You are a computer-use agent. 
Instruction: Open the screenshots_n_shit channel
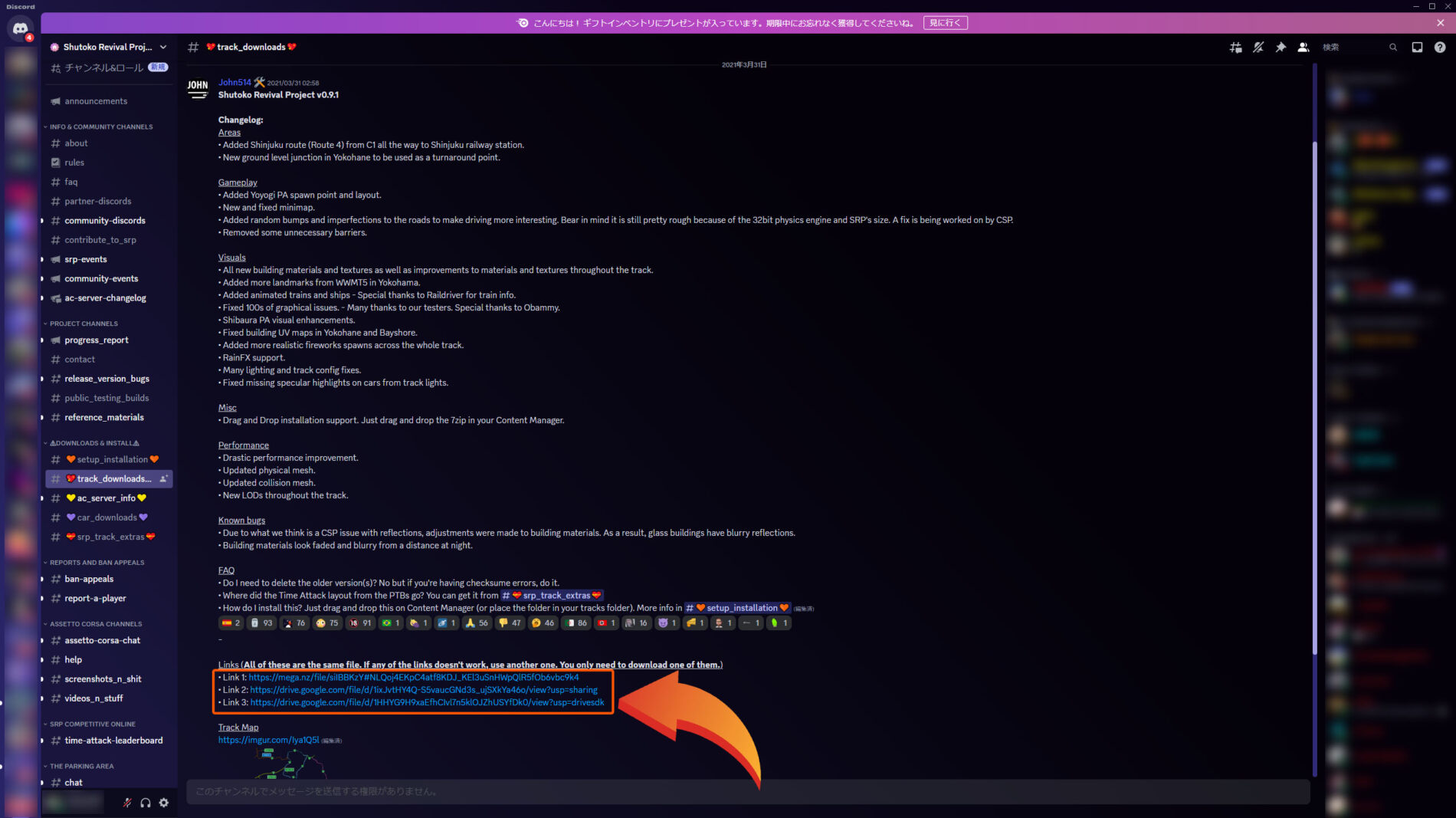[109, 679]
